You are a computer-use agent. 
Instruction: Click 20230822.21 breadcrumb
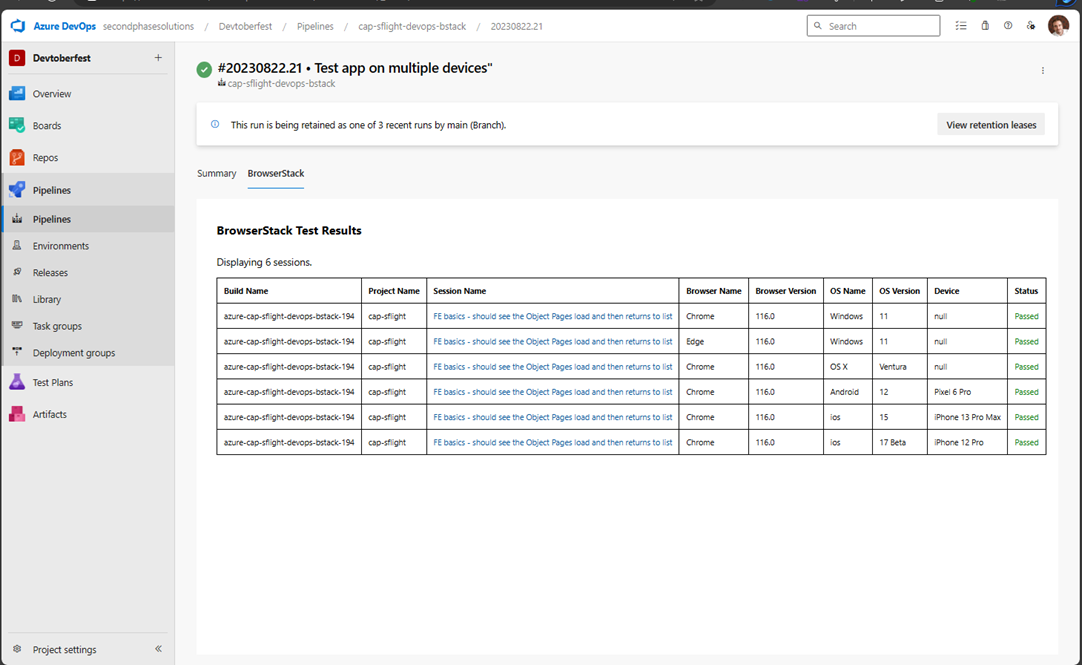pyautogui.click(x=517, y=26)
